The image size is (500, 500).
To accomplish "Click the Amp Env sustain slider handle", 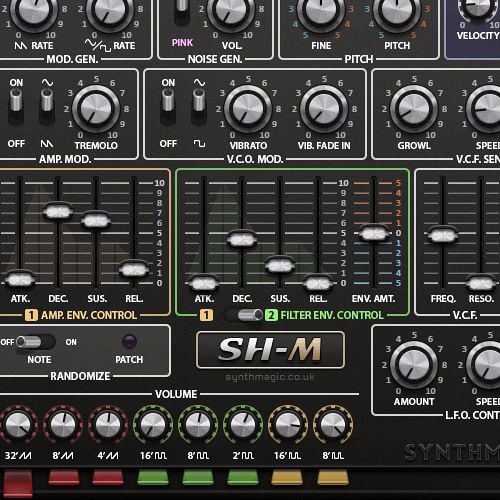I will click(96, 219).
